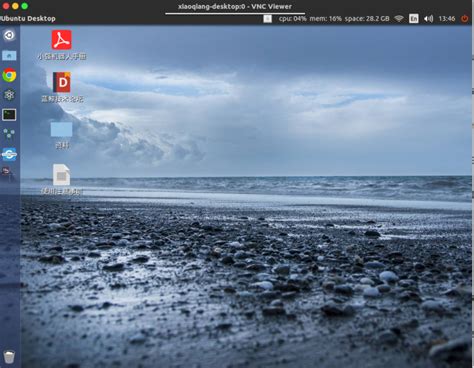474x368 pixels.
Task: Open the dark launcher below the blue icon
Action: 8,173
